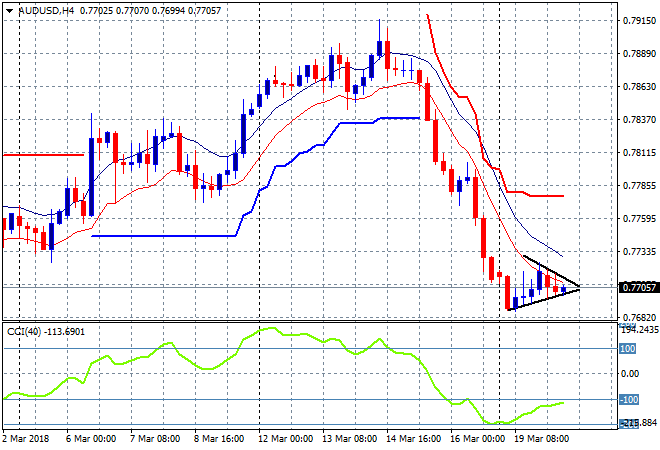This screenshot has width=660, height=450.
Task: Click the 13 Mar 08:00 time label
Action: [349, 439]
